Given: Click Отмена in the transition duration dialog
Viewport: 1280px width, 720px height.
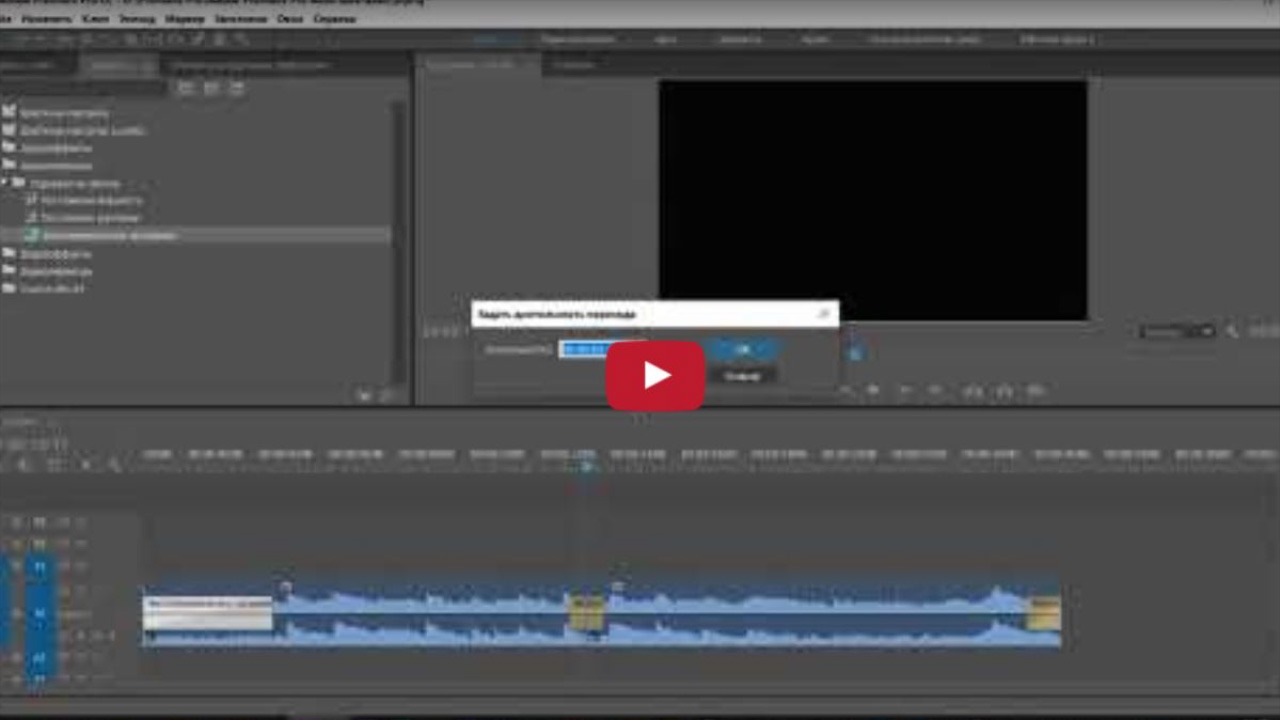Looking at the screenshot, I should point(742,376).
